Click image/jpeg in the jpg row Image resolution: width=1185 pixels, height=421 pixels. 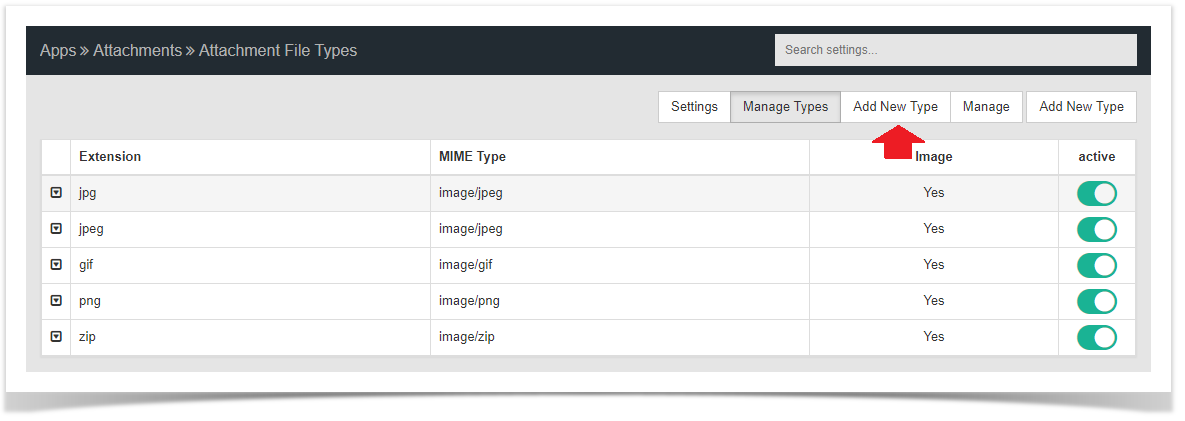[x=470, y=193]
